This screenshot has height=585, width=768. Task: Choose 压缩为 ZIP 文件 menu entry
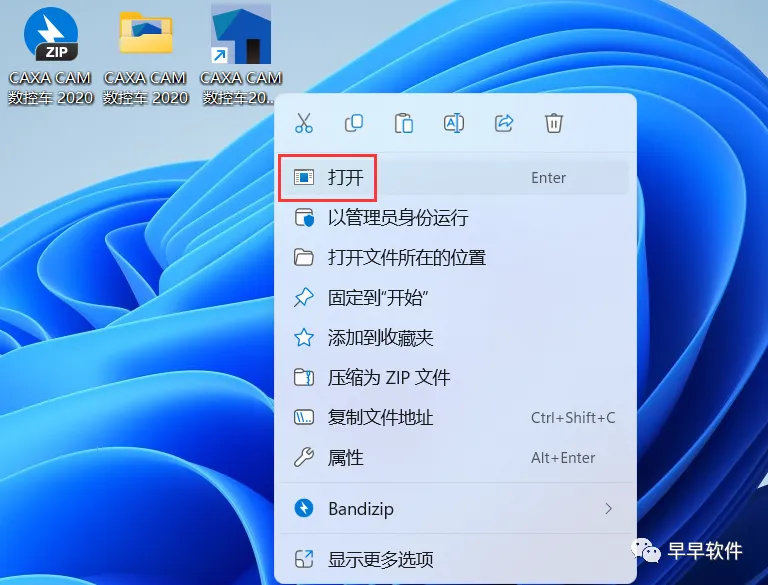tap(455, 378)
